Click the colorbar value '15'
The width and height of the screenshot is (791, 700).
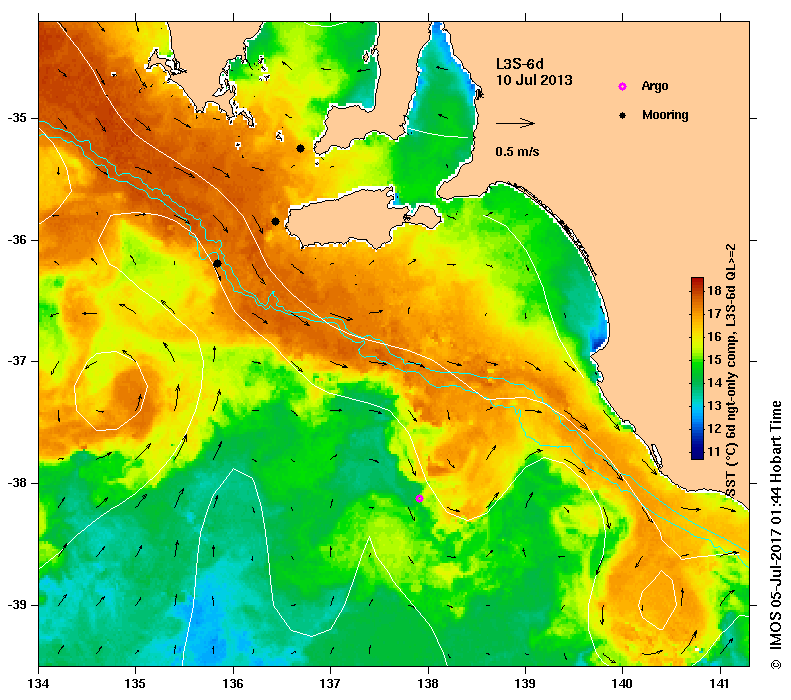pyautogui.click(x=714, y=360)
